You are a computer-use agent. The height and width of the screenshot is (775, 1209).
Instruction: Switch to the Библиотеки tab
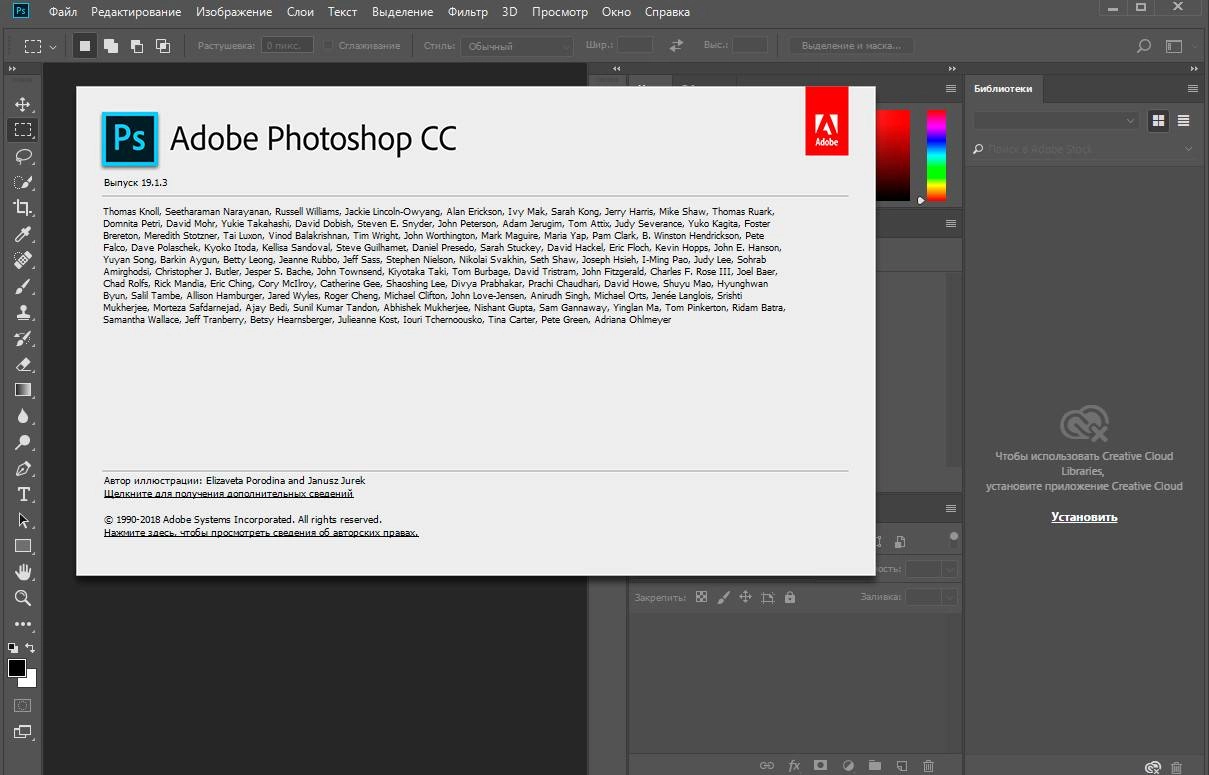pos(1003,88)
